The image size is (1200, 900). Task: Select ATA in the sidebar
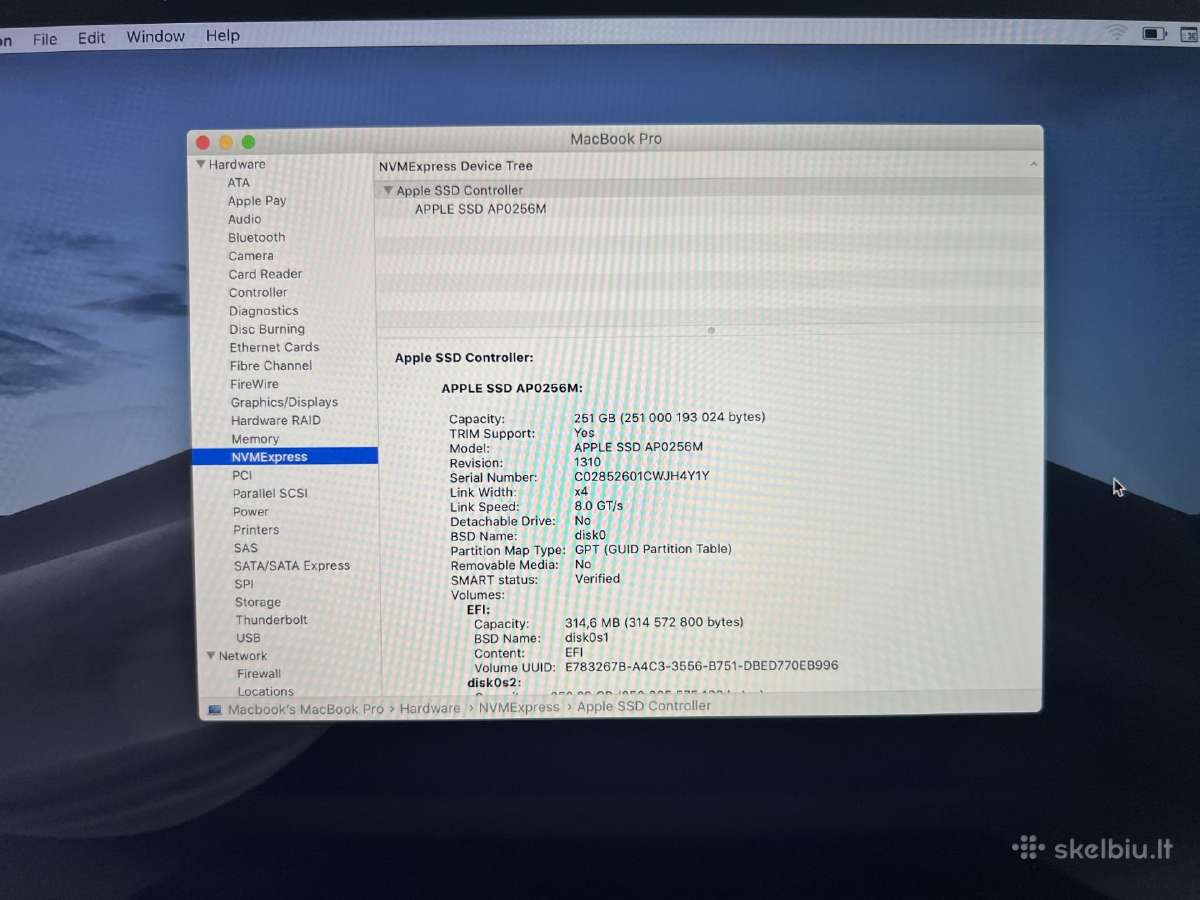click(x=238, y=182)
